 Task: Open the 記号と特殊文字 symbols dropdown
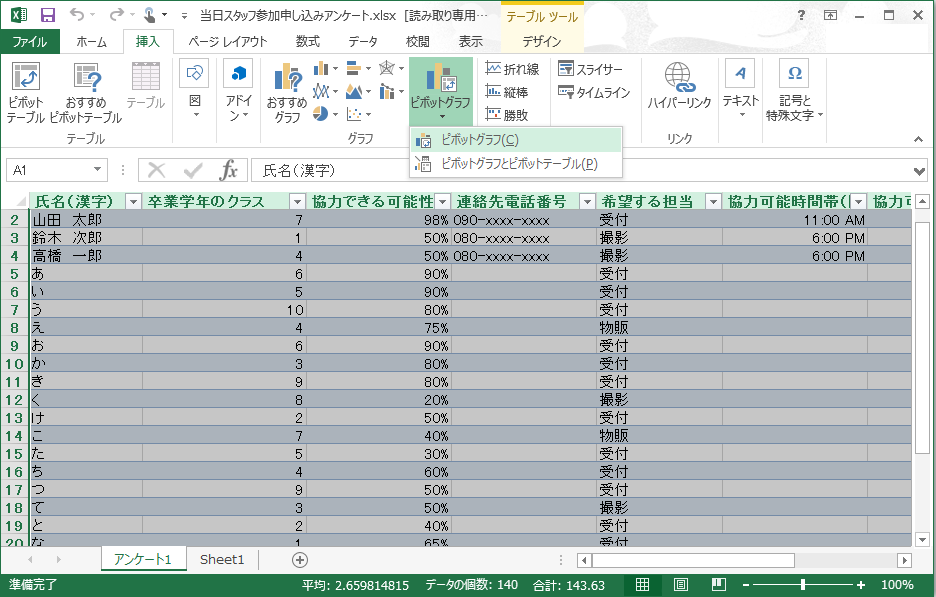[794, 91]
